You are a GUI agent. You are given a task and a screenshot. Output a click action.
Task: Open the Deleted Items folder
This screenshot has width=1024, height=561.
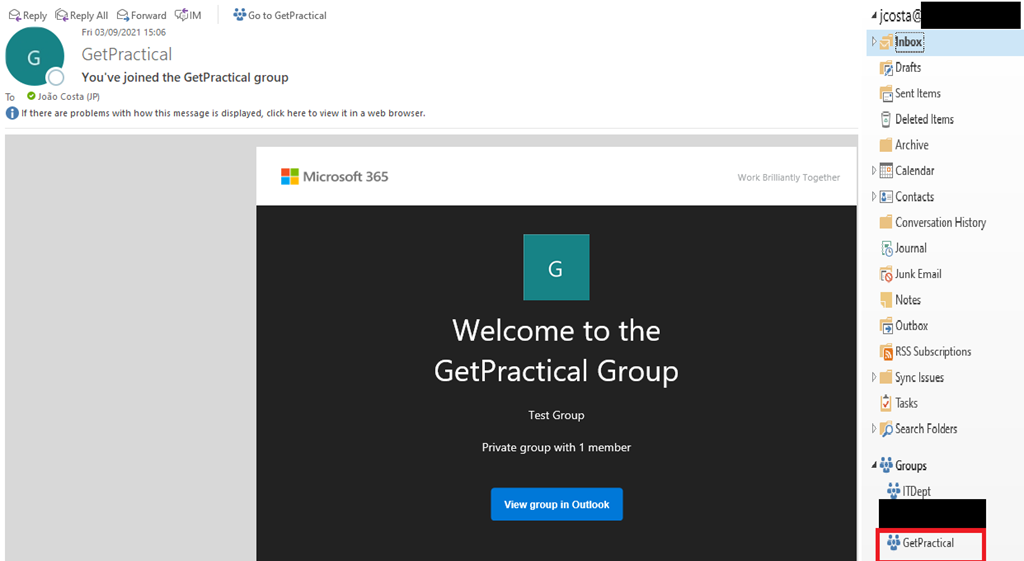[x=923, y=119]
